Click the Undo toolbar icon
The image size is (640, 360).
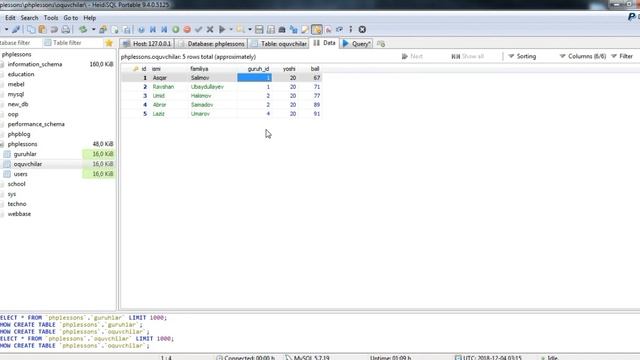coord(54,29)
